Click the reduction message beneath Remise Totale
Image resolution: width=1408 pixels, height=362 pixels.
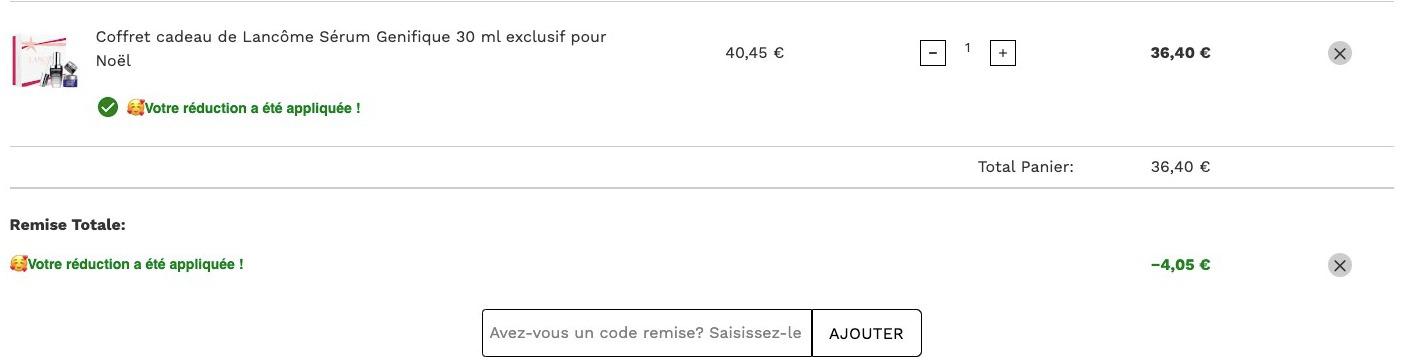click(x=135, y=265)
